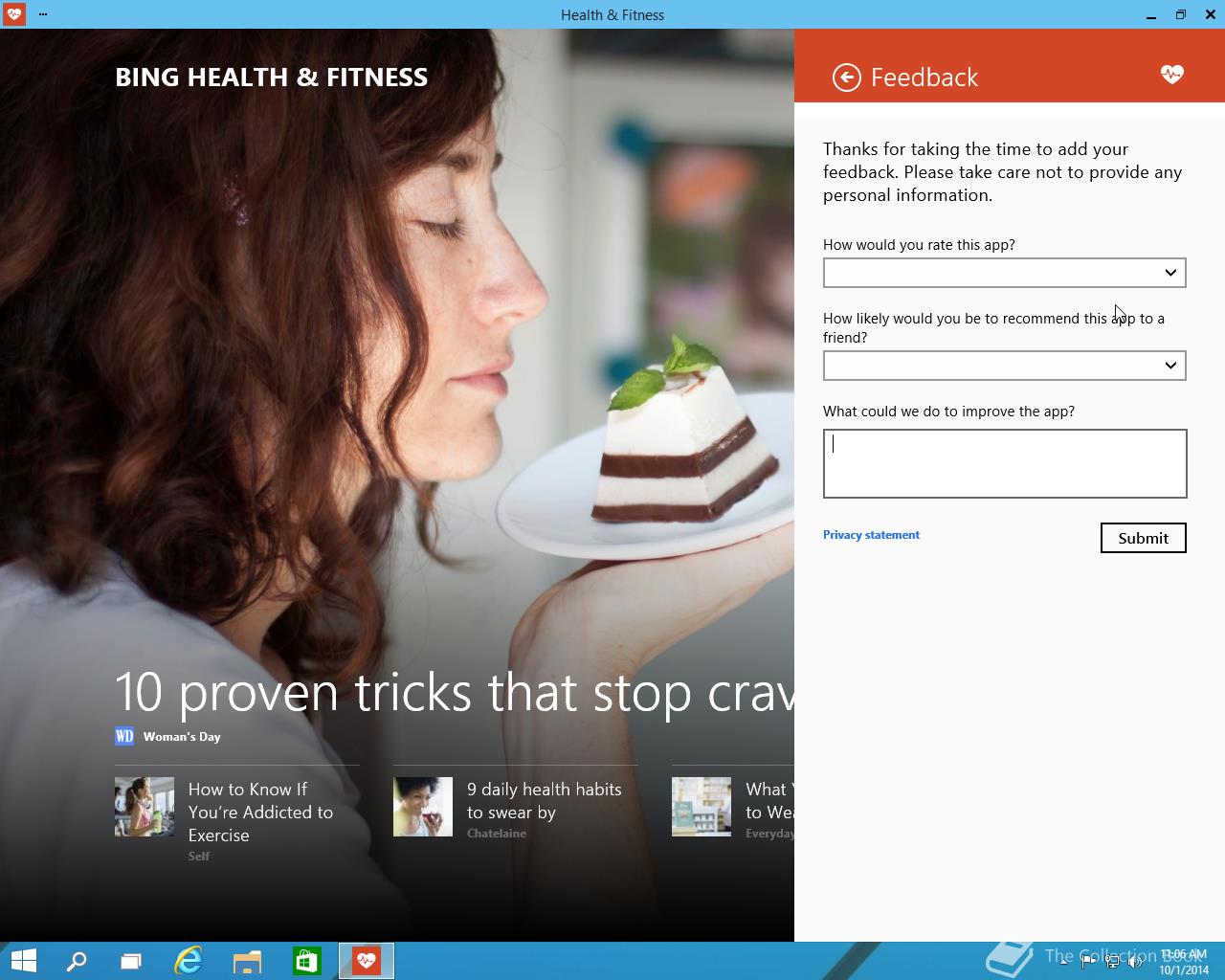Screen dimensions: 1225x980
Task: Open the network tray icon
Action: pos(1112,963)
